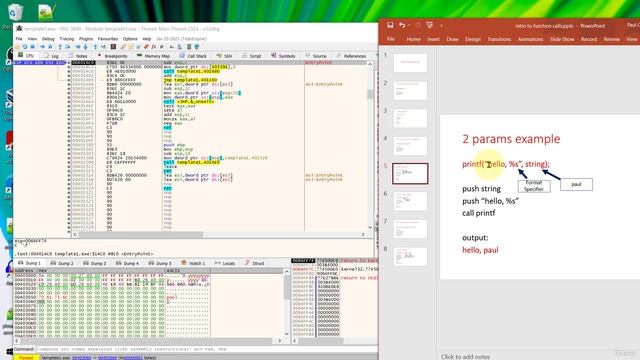Open the View menu in x64dbg

coord(32,39)
